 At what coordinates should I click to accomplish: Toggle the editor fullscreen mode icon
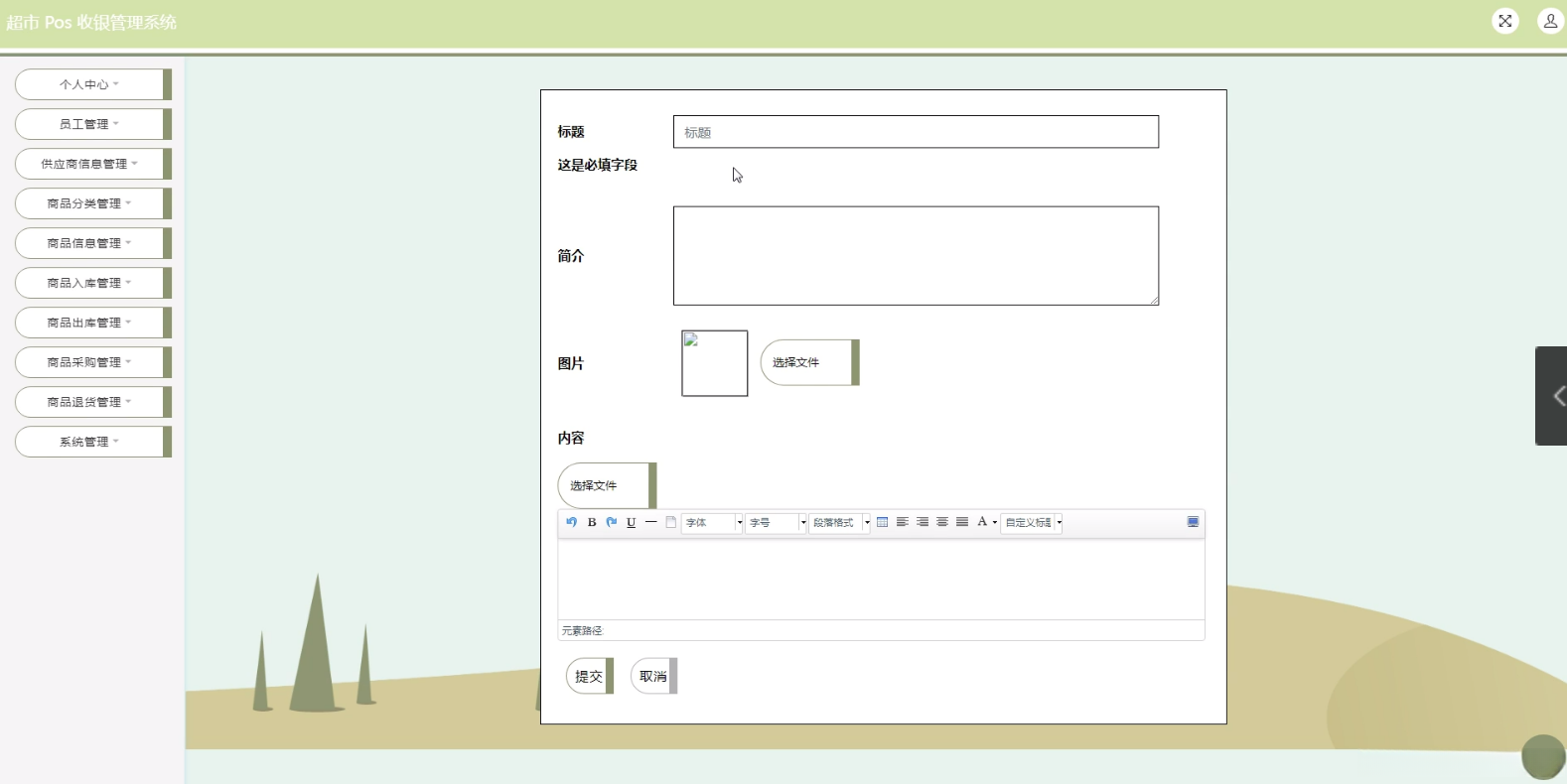coord(1194,522)
